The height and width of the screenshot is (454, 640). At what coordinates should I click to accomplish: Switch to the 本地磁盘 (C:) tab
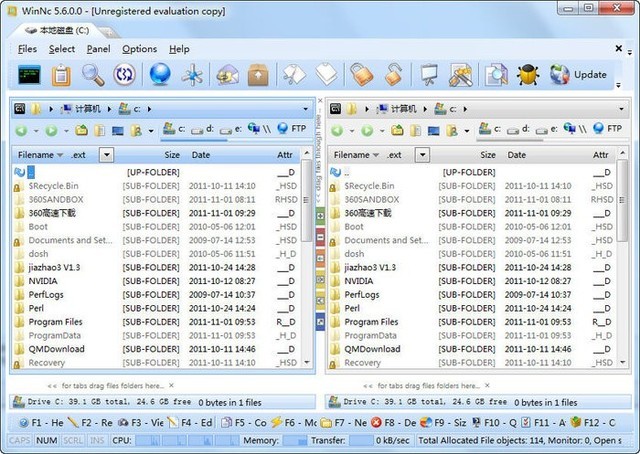coord(57,30)
